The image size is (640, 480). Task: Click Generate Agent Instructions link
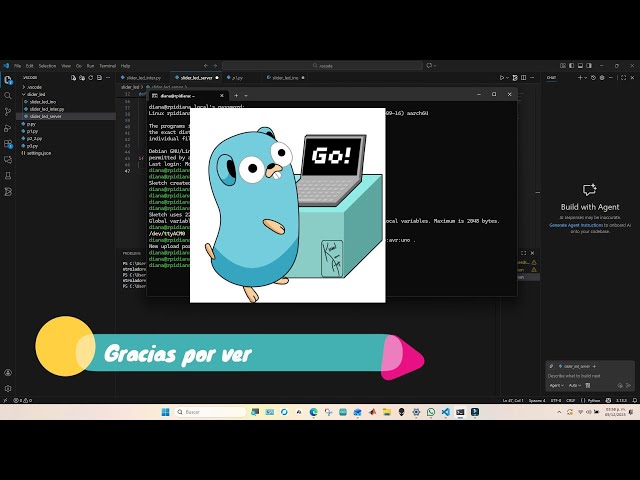point(576,225)
